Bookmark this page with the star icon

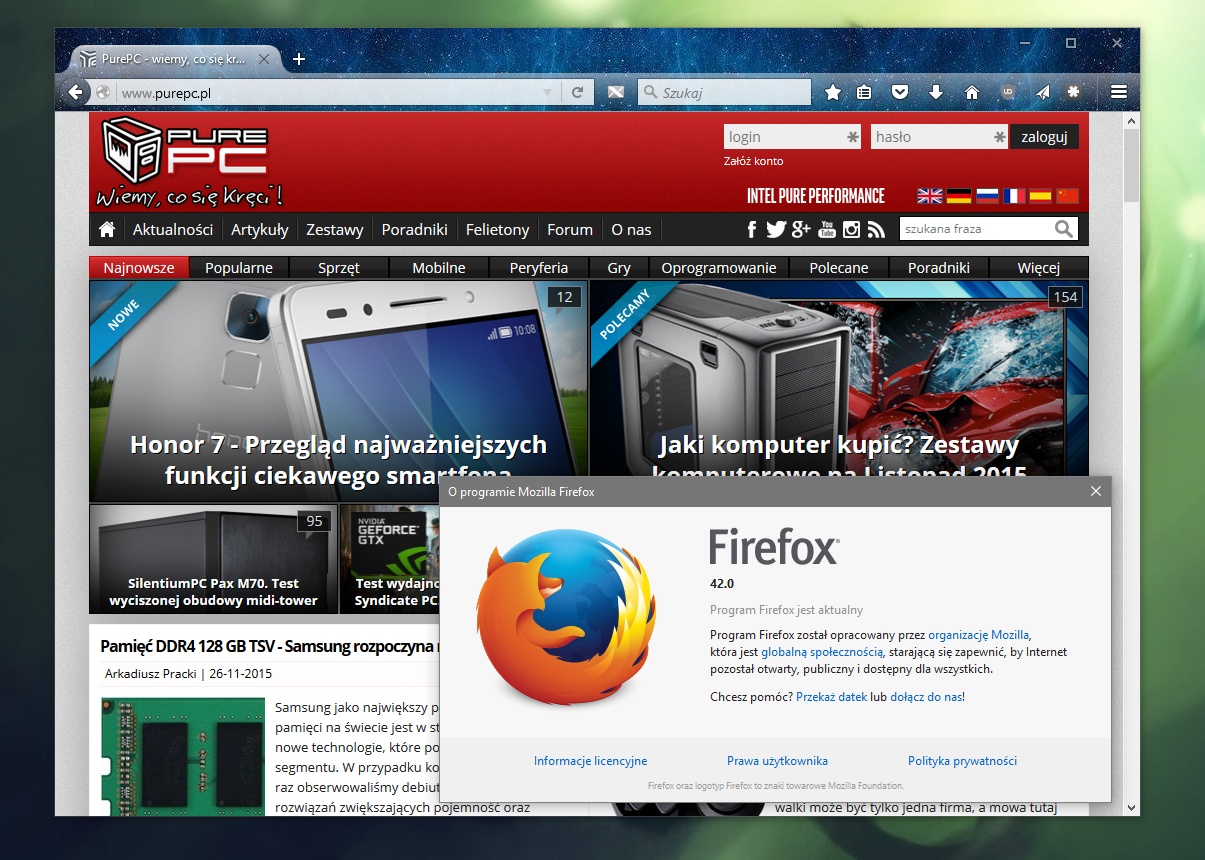(832, 92)
